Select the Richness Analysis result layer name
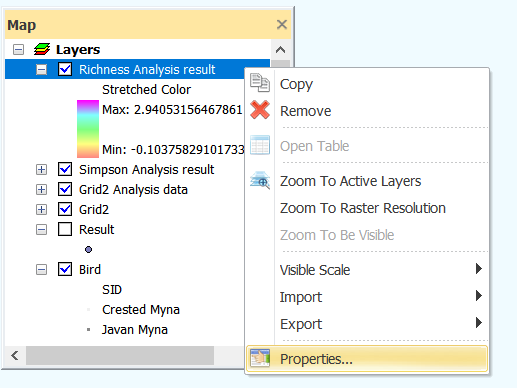The height and width of the screenshot is (388, 517). point(147,70)
